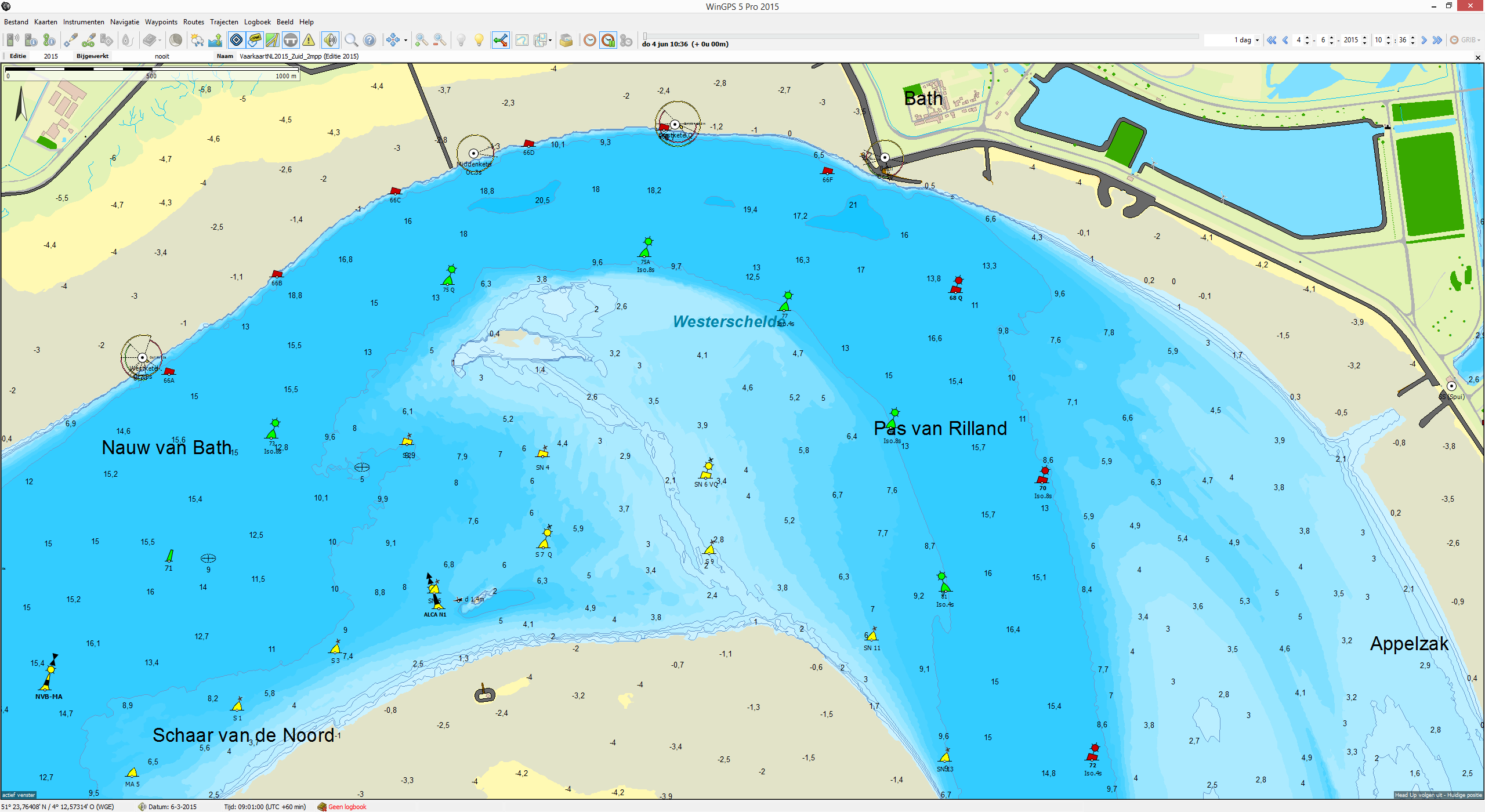Close the chart info bar with X

click(x=1477, y=57)
